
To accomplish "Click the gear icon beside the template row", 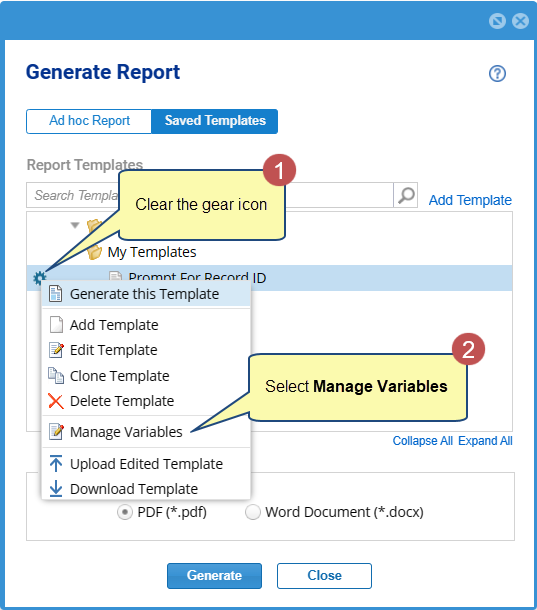I will click(x=39, y=278).
